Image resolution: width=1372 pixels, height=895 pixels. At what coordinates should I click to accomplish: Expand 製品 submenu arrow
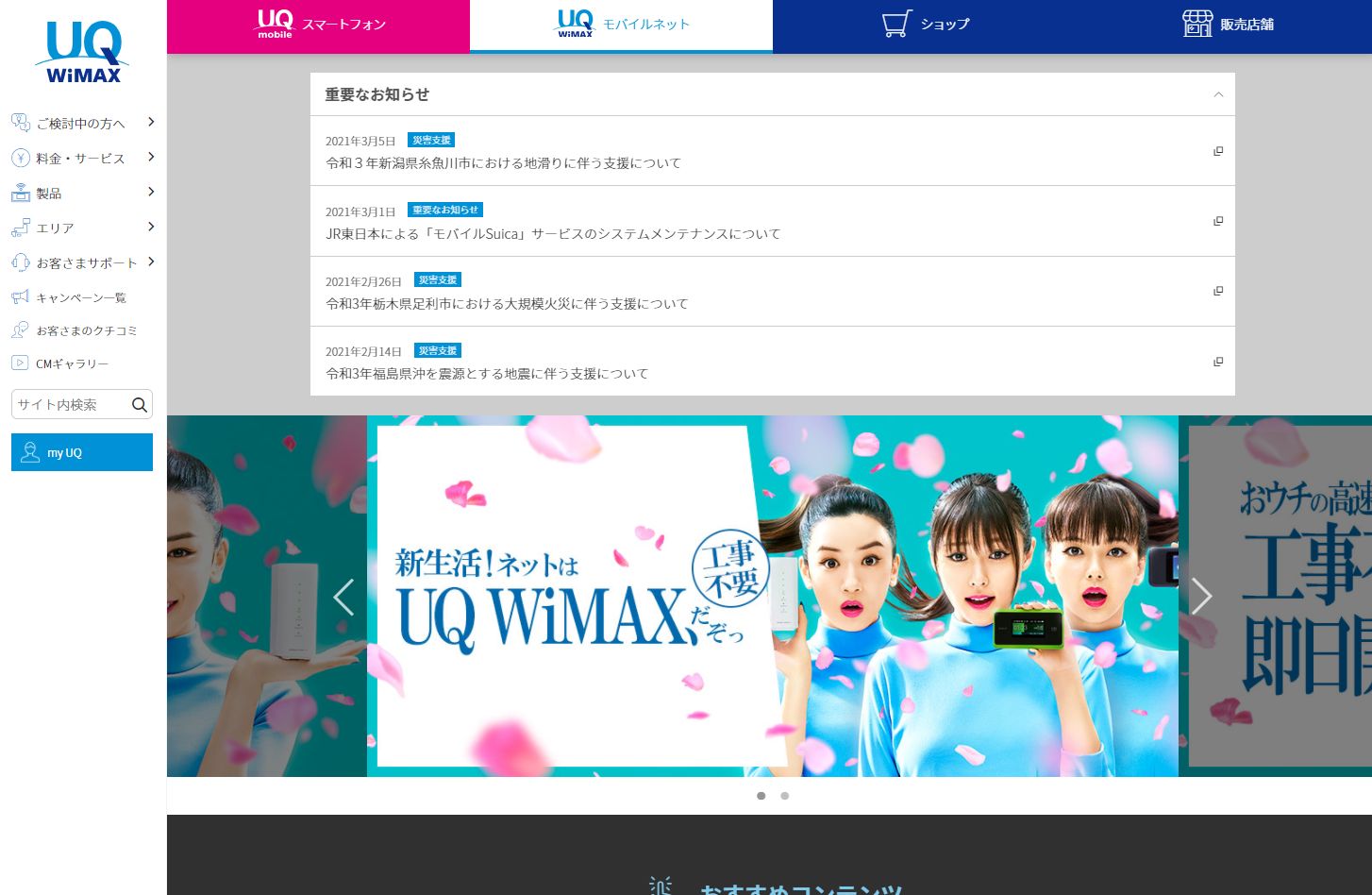[x=151, y=192]
